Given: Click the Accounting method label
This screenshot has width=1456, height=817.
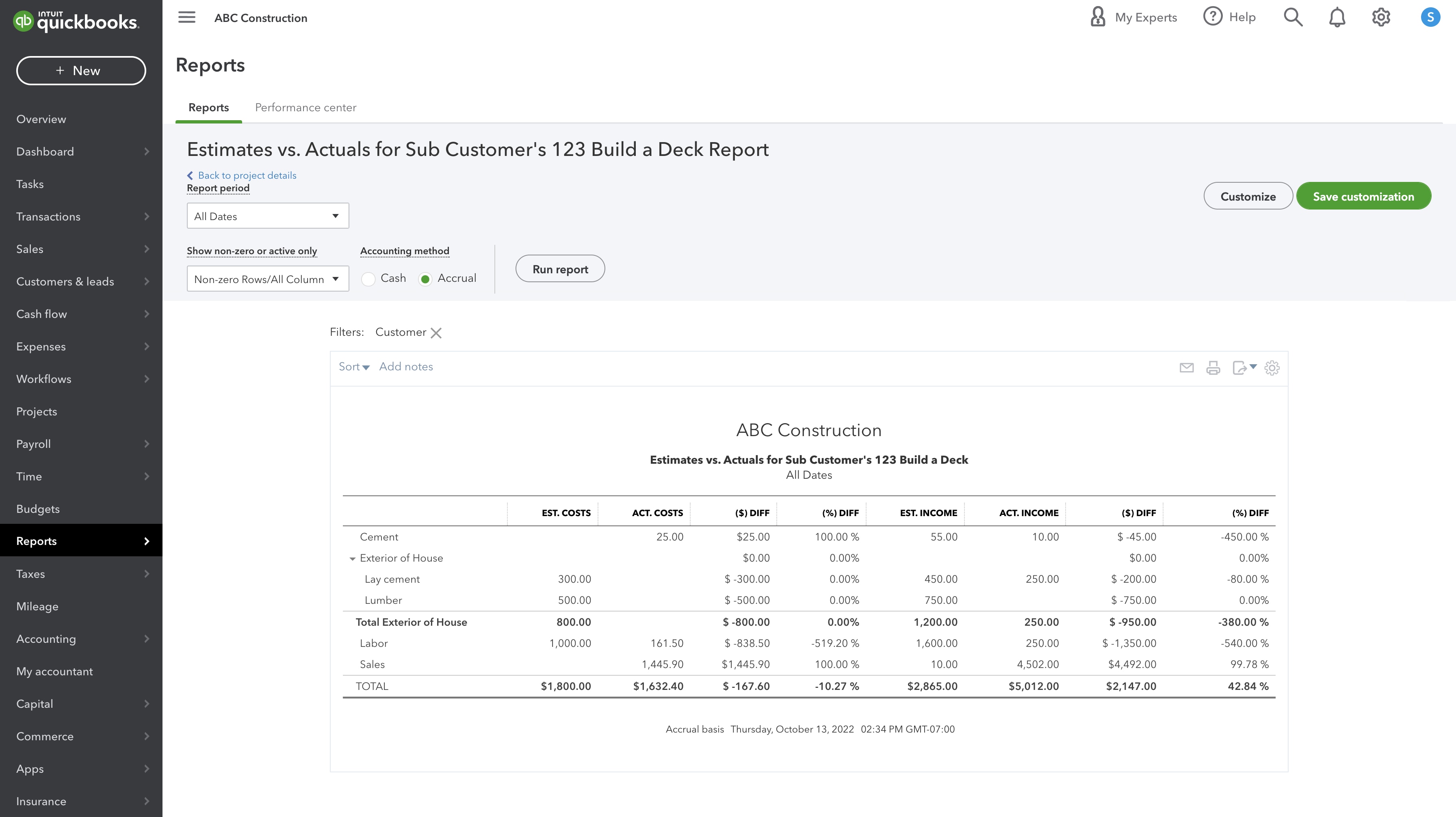Looking at the screenshot, I should [405, 251].
